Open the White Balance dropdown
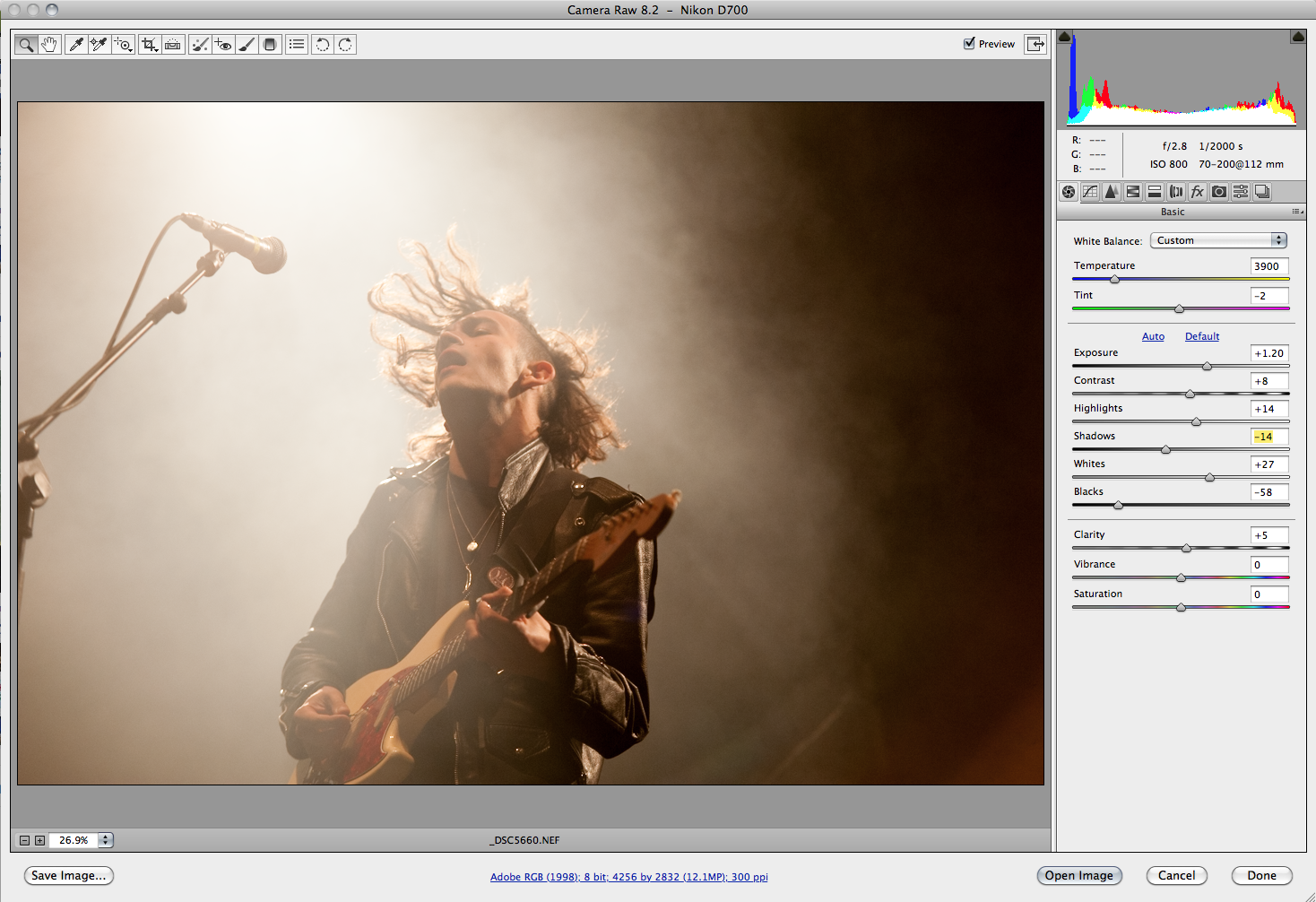This screenshot has width=1316, height=902. coord(1218,240)
